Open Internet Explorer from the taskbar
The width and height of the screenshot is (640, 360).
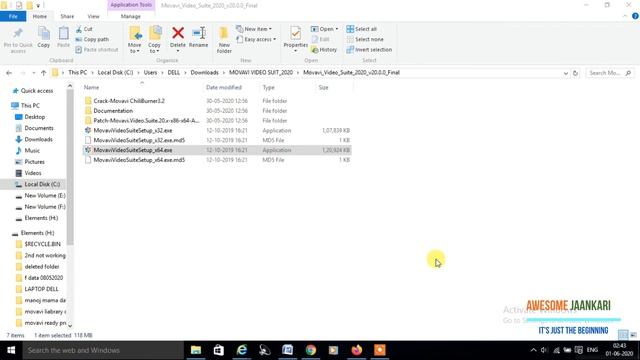coord(242,350)
